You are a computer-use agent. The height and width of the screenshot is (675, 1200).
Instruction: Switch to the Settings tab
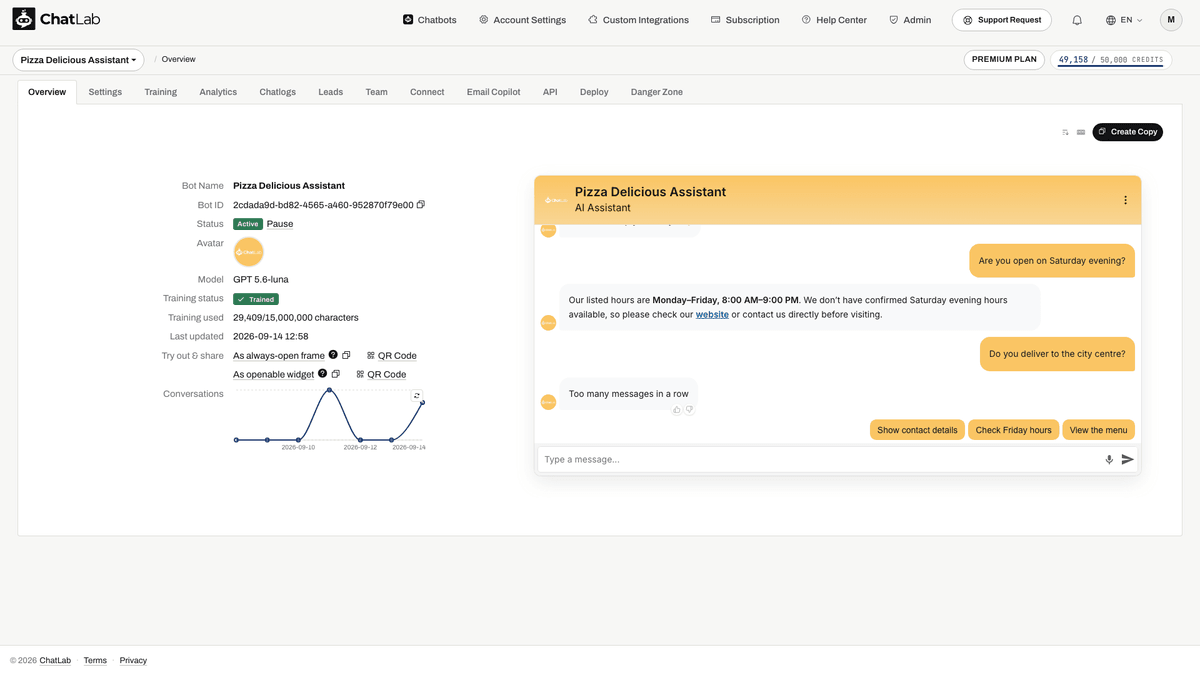pos(105,92)
